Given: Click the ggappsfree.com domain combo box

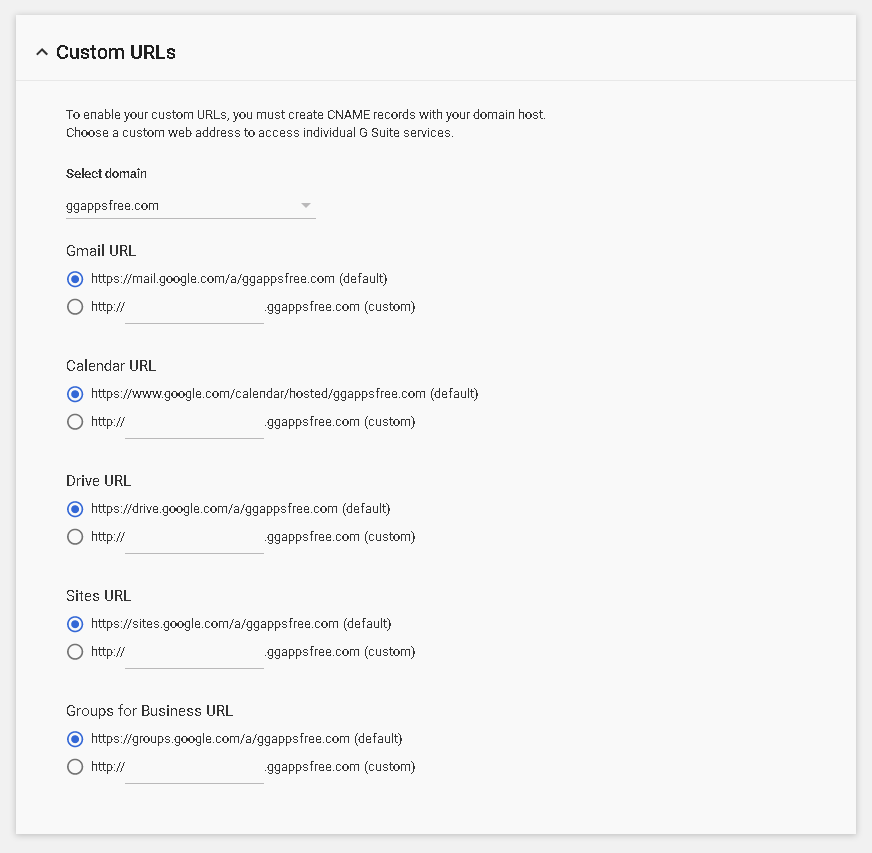Looking at the screenshot, I should pos(191,206).
